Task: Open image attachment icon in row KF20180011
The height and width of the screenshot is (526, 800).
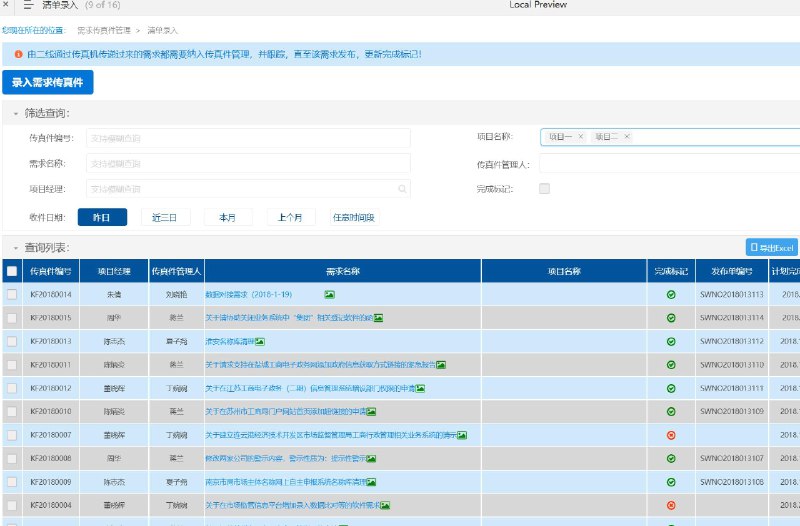Action: (441, 365)
